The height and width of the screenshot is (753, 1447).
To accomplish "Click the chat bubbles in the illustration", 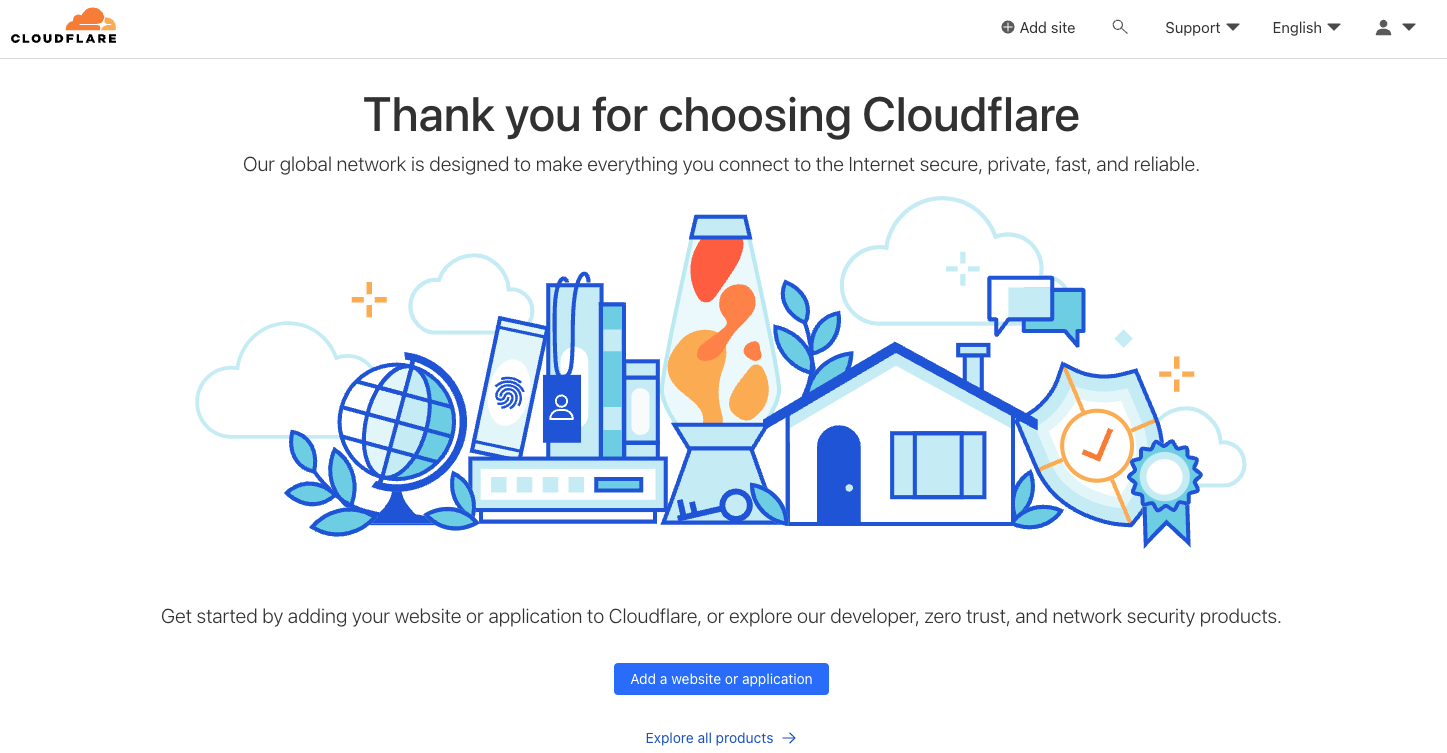I will pyautogui.click(x=1036, y=305).
